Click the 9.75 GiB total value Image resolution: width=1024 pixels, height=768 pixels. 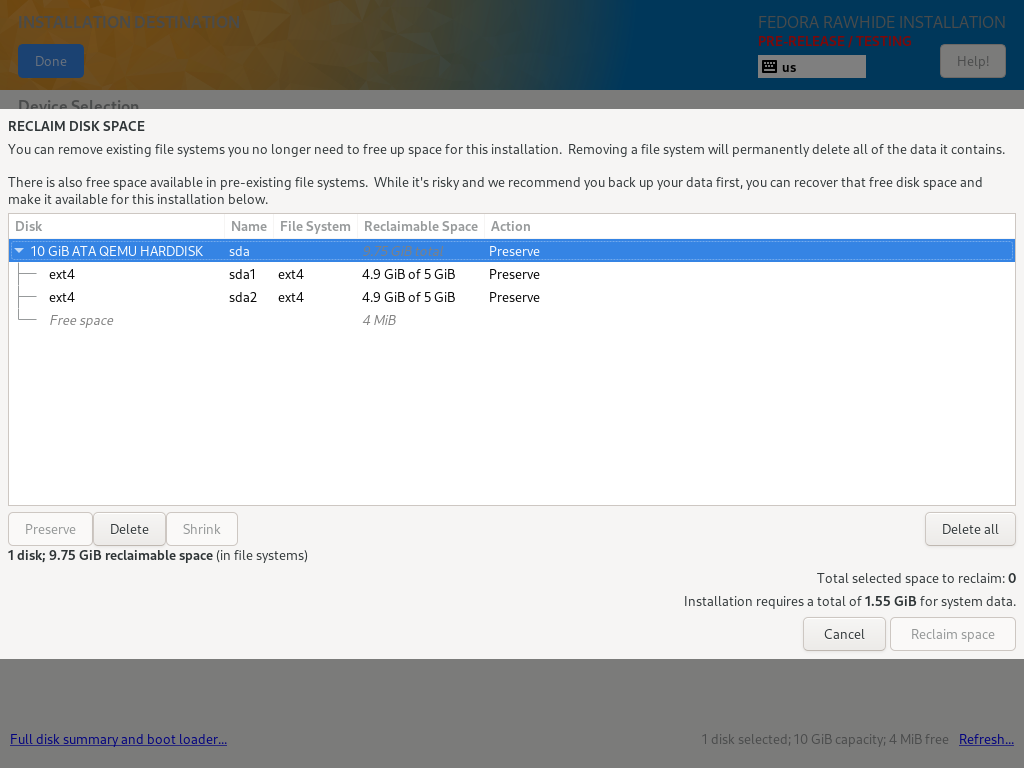pos(403,251)
